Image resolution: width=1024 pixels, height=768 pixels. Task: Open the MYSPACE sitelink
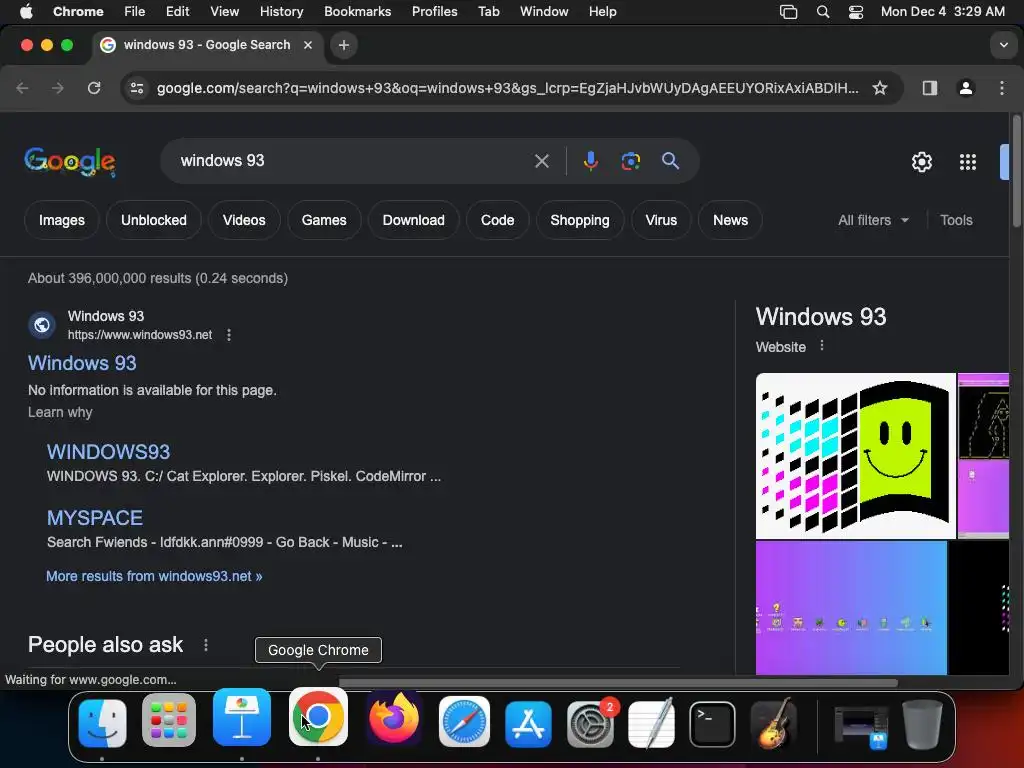(95, 518)
